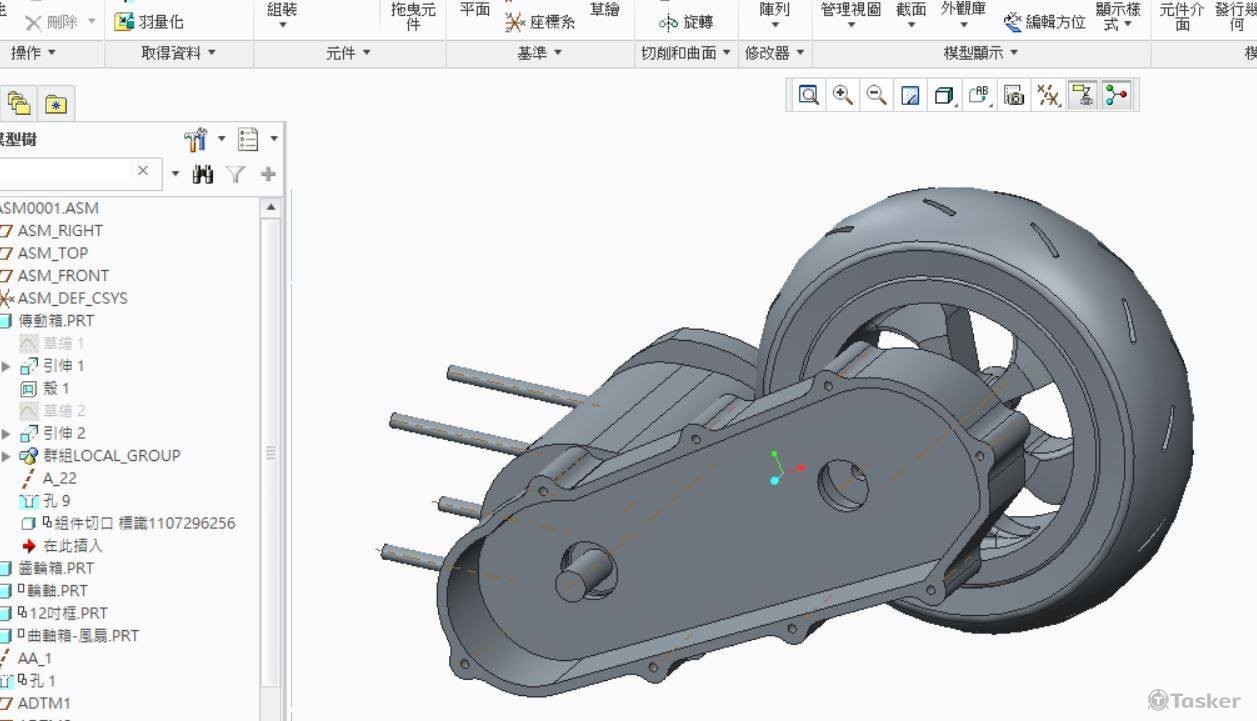Expand the 群組LOCAL_GROUP tree node
Screen dimensions: 1257x721
pyautogui.click(x=6, y=456)
